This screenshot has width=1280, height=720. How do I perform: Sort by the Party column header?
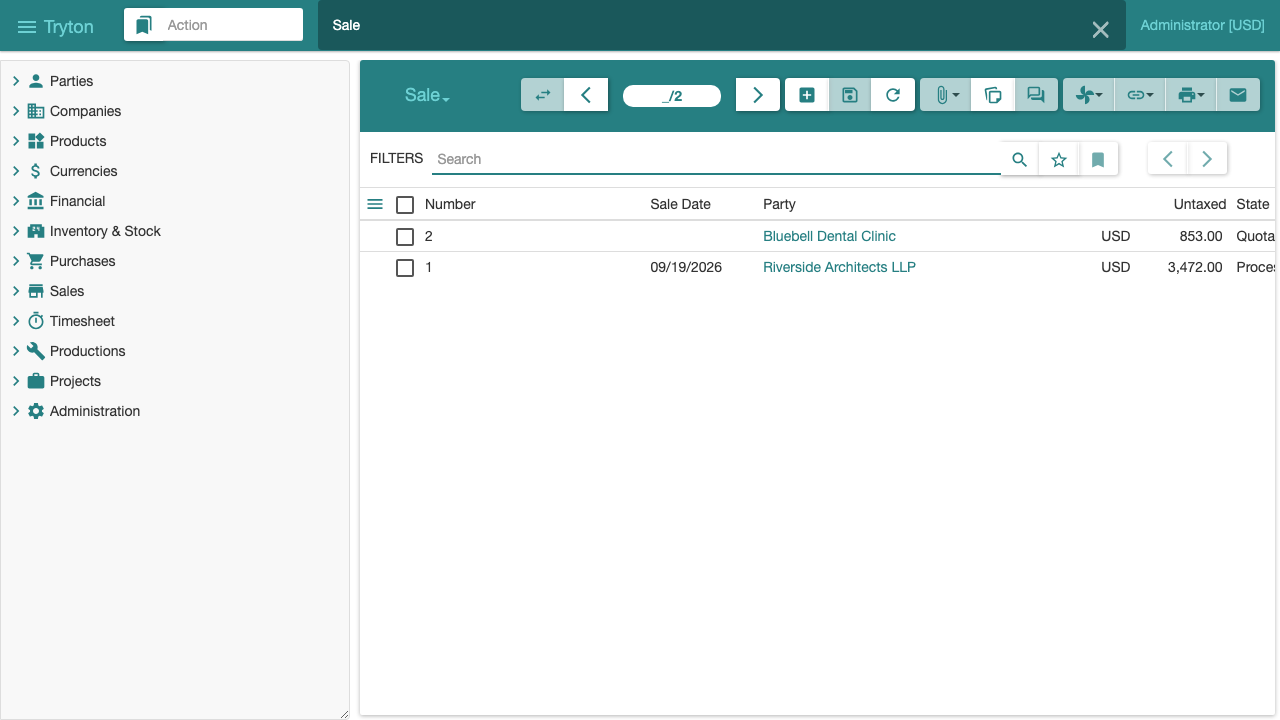pyautogui.click(x=779, y=204)
